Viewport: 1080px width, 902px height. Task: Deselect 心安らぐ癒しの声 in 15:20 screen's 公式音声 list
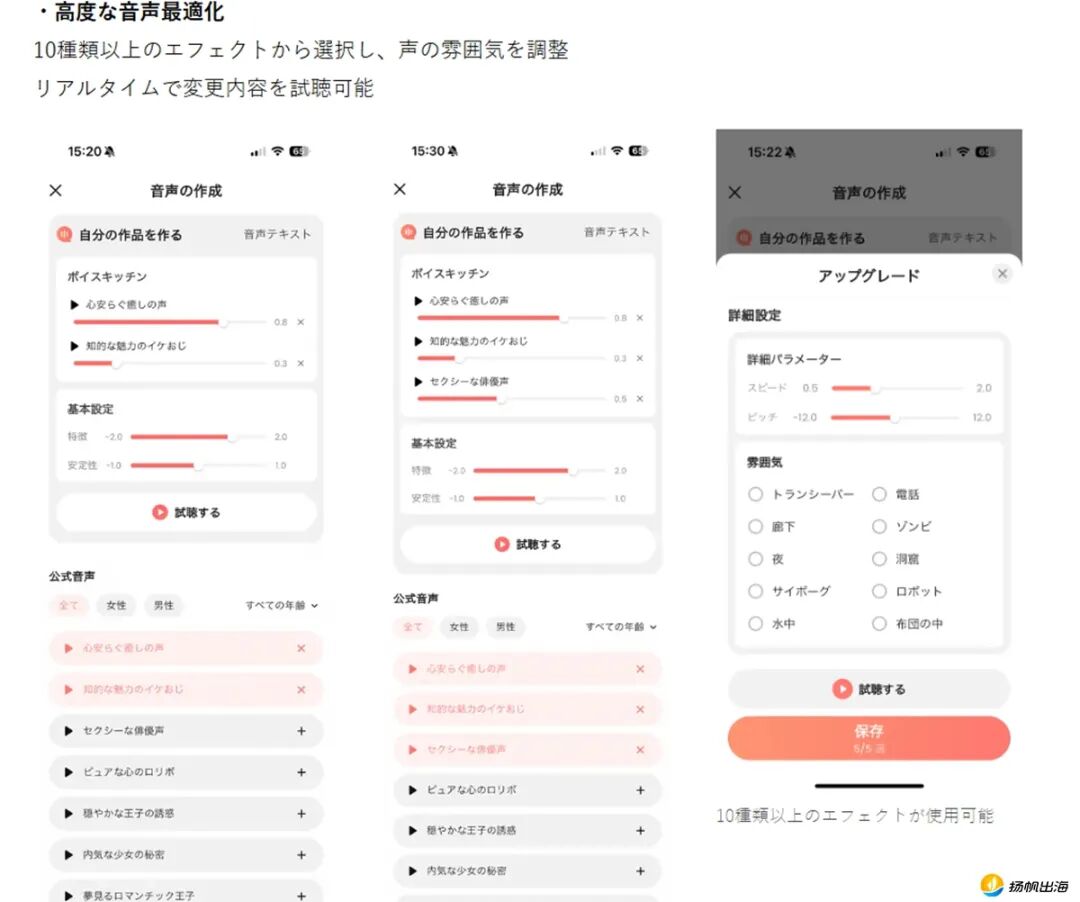[301, 649]
